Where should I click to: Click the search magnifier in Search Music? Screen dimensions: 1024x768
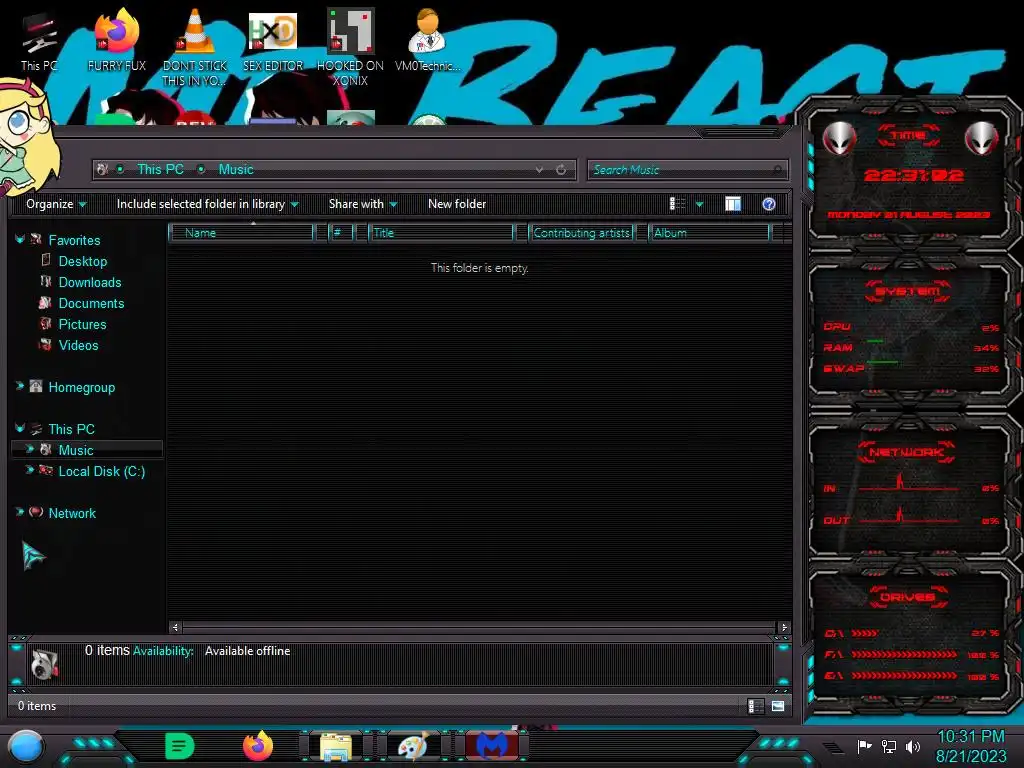(777, 170)
